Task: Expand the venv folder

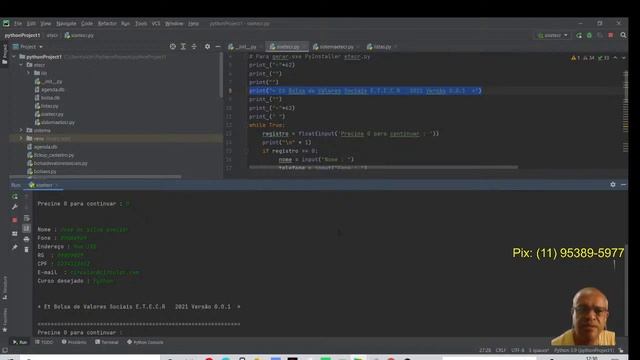Action: pyautogui.click(x=21, y=138)
